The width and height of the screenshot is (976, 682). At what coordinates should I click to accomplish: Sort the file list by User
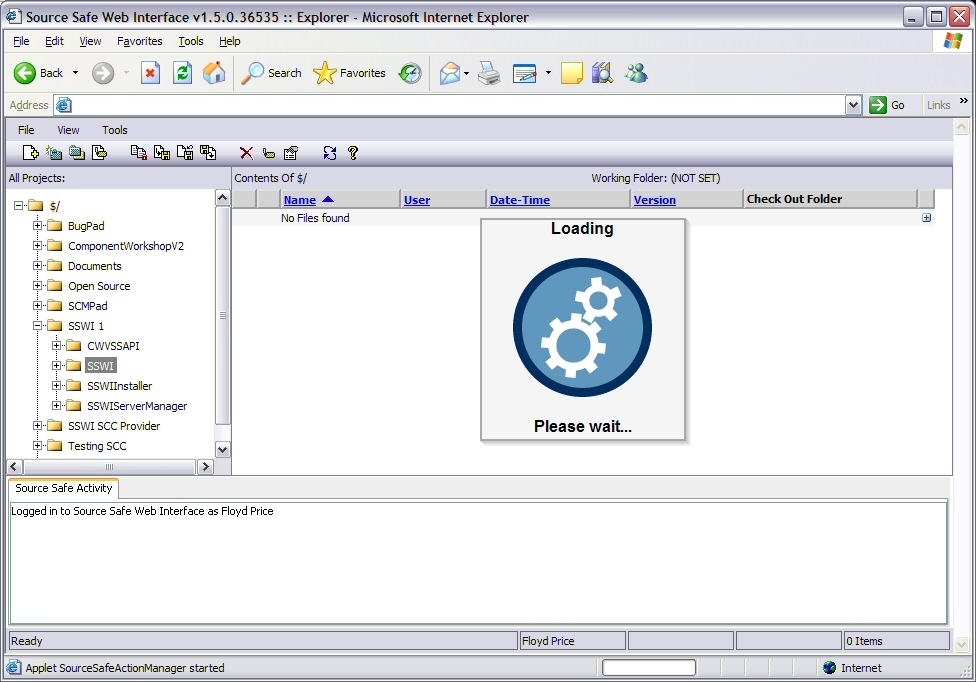(416, 200)
